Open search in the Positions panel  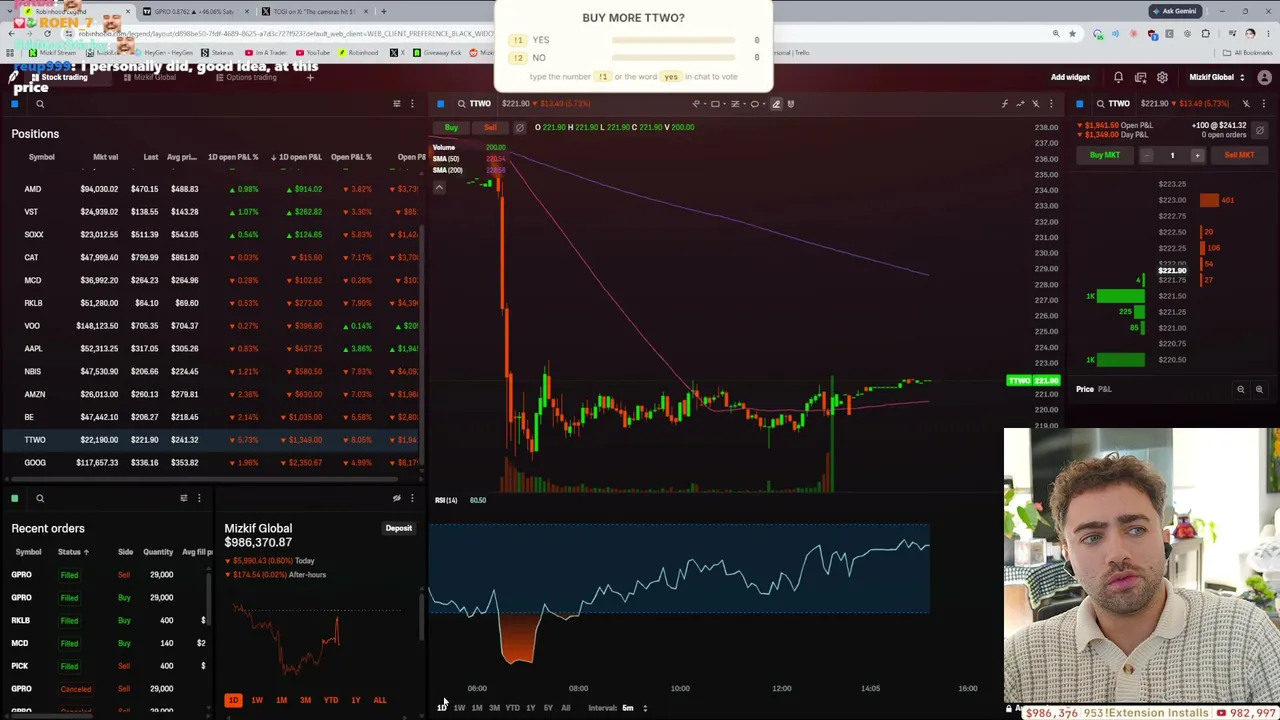pyautogui.click(x=40, y=104)
